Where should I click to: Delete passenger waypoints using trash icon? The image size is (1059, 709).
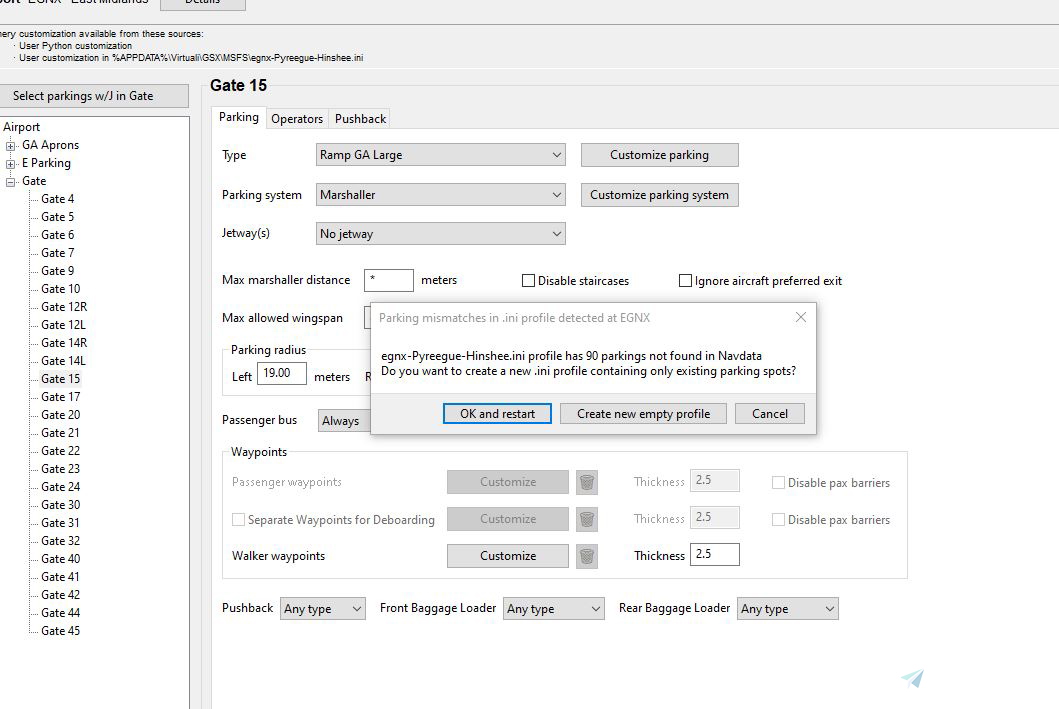[587, 481]
